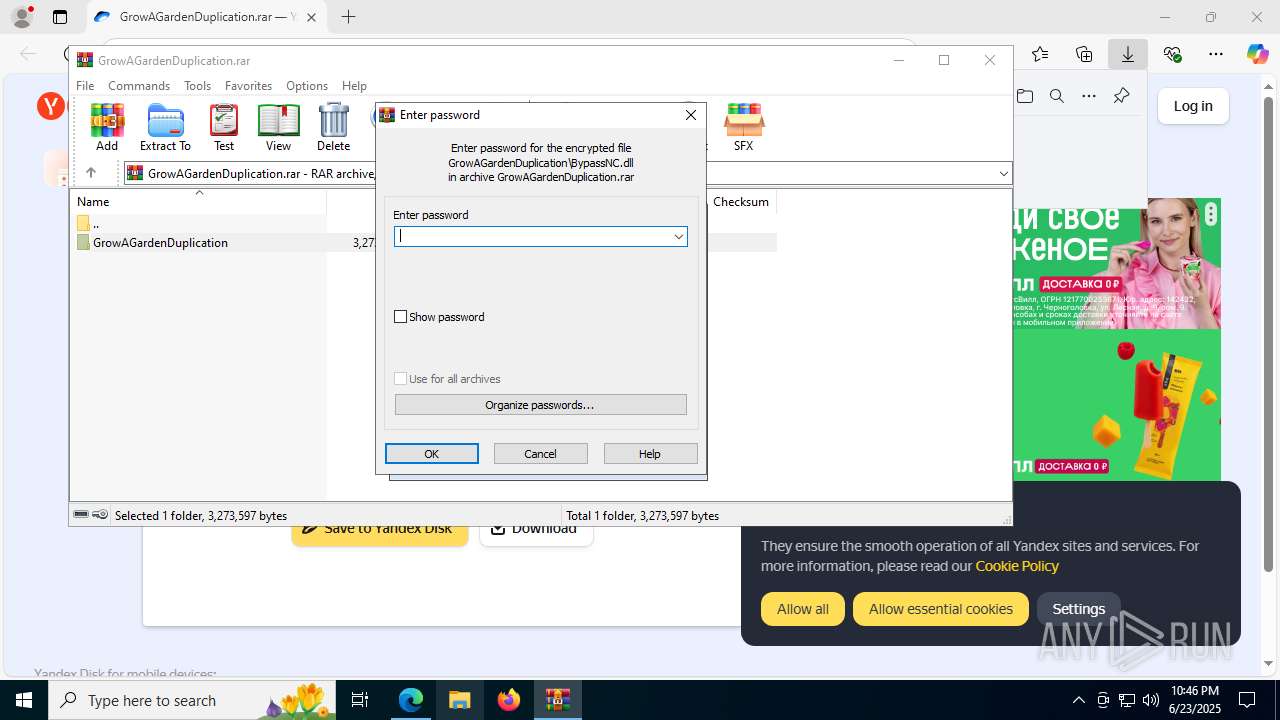Image resolution: width=1280 pixels, height=720 pixels.
Task: Click the Delete toolbar icon
Action: click(x=333, y=127)
